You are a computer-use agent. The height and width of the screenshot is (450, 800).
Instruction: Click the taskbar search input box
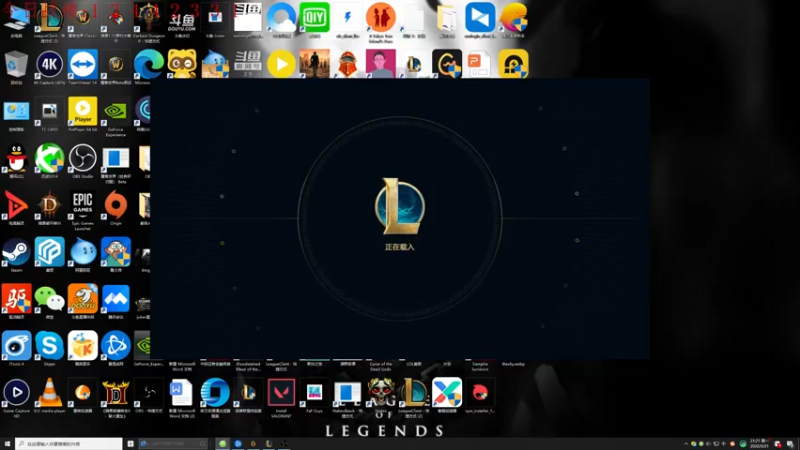68,444
